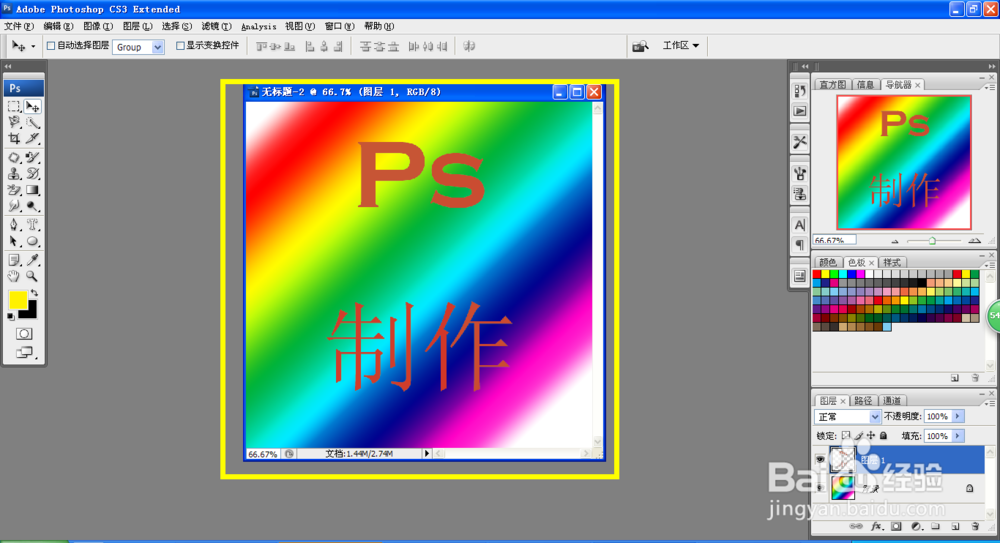Select the Rectangular Marquee tool

[14, 107]
